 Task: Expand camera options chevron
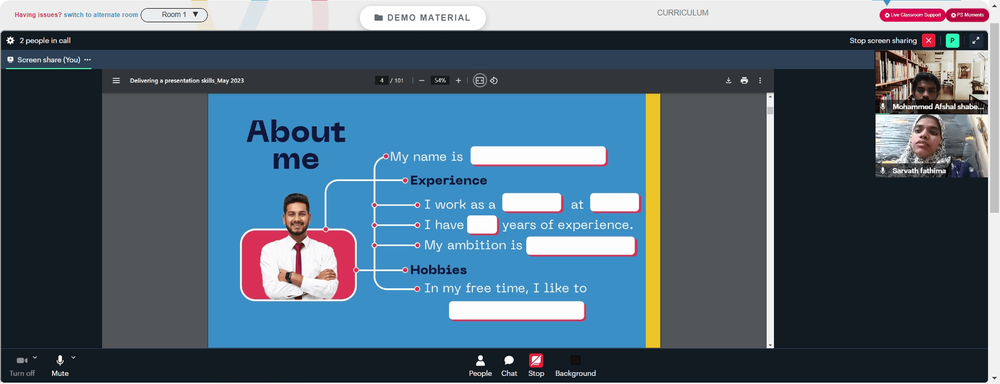[35, 357]
